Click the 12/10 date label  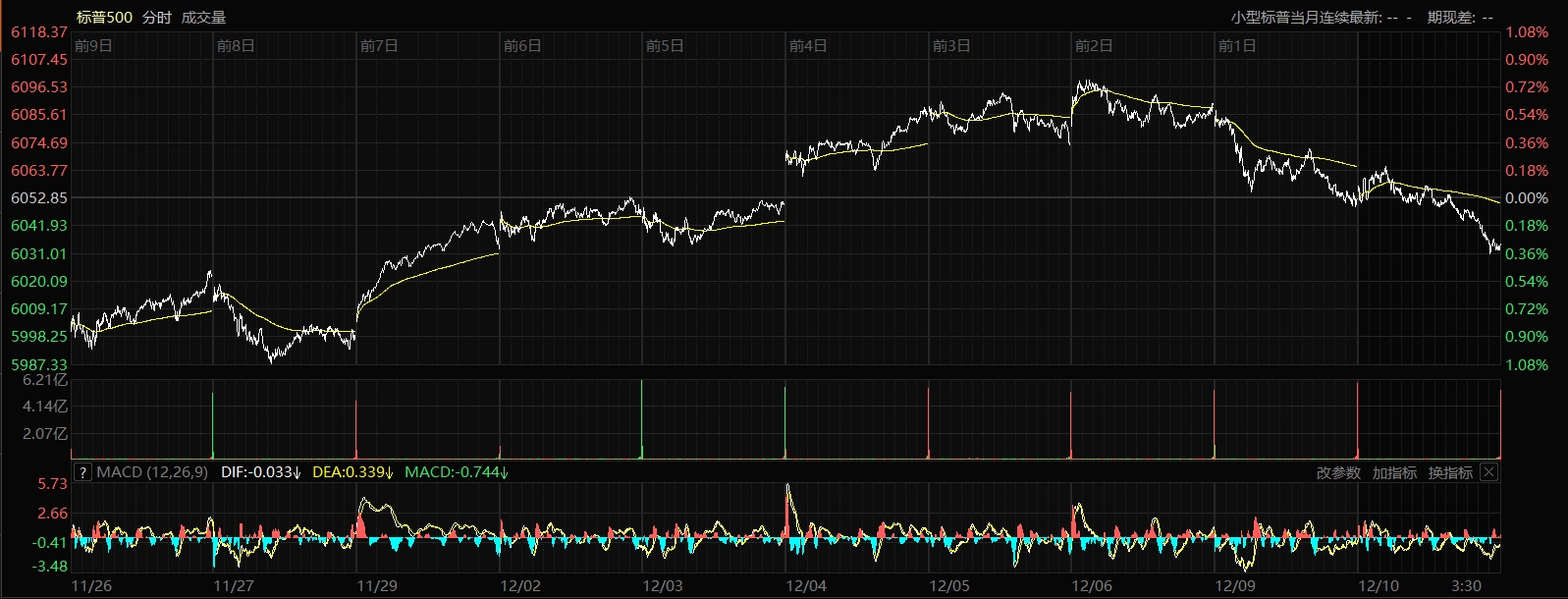tap(1379, 586)
